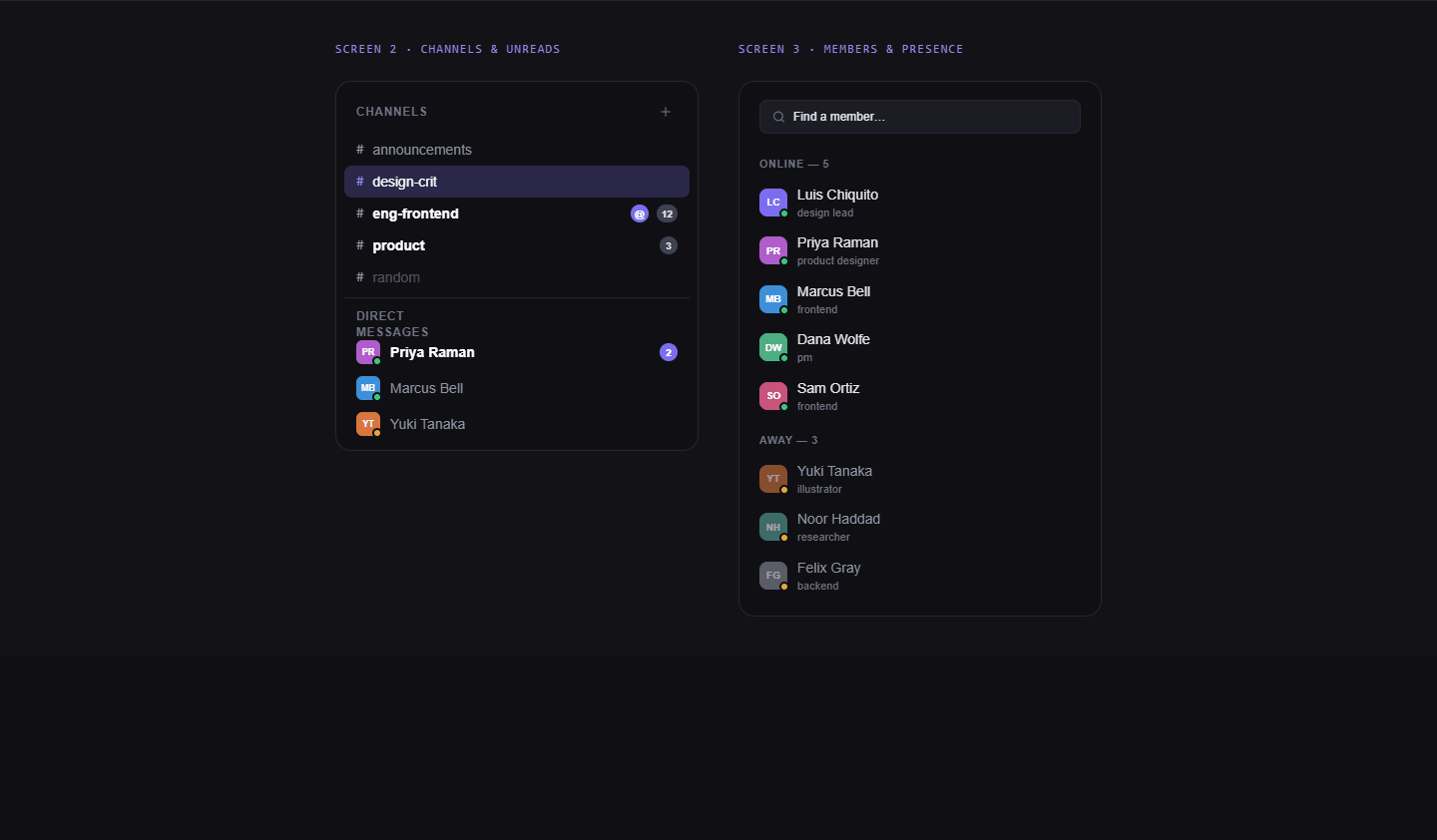Click the CHANNELS section header
The width and height of the screenshot is (1437, 840).
pos(391,112)
